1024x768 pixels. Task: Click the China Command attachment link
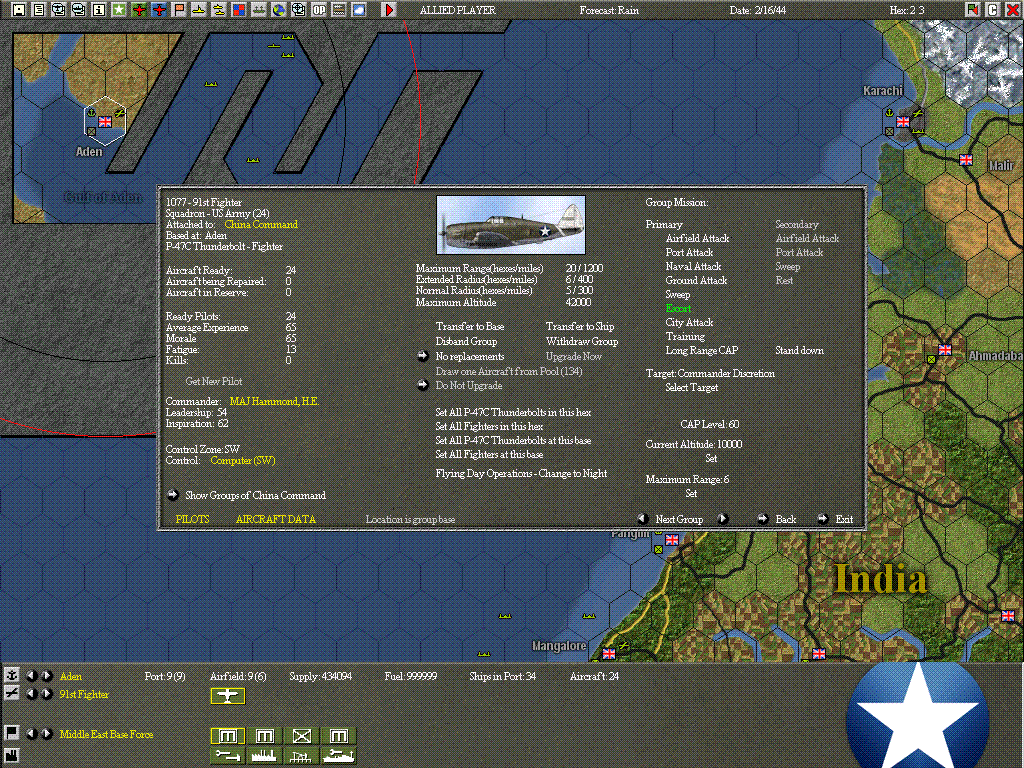(261, 224)
